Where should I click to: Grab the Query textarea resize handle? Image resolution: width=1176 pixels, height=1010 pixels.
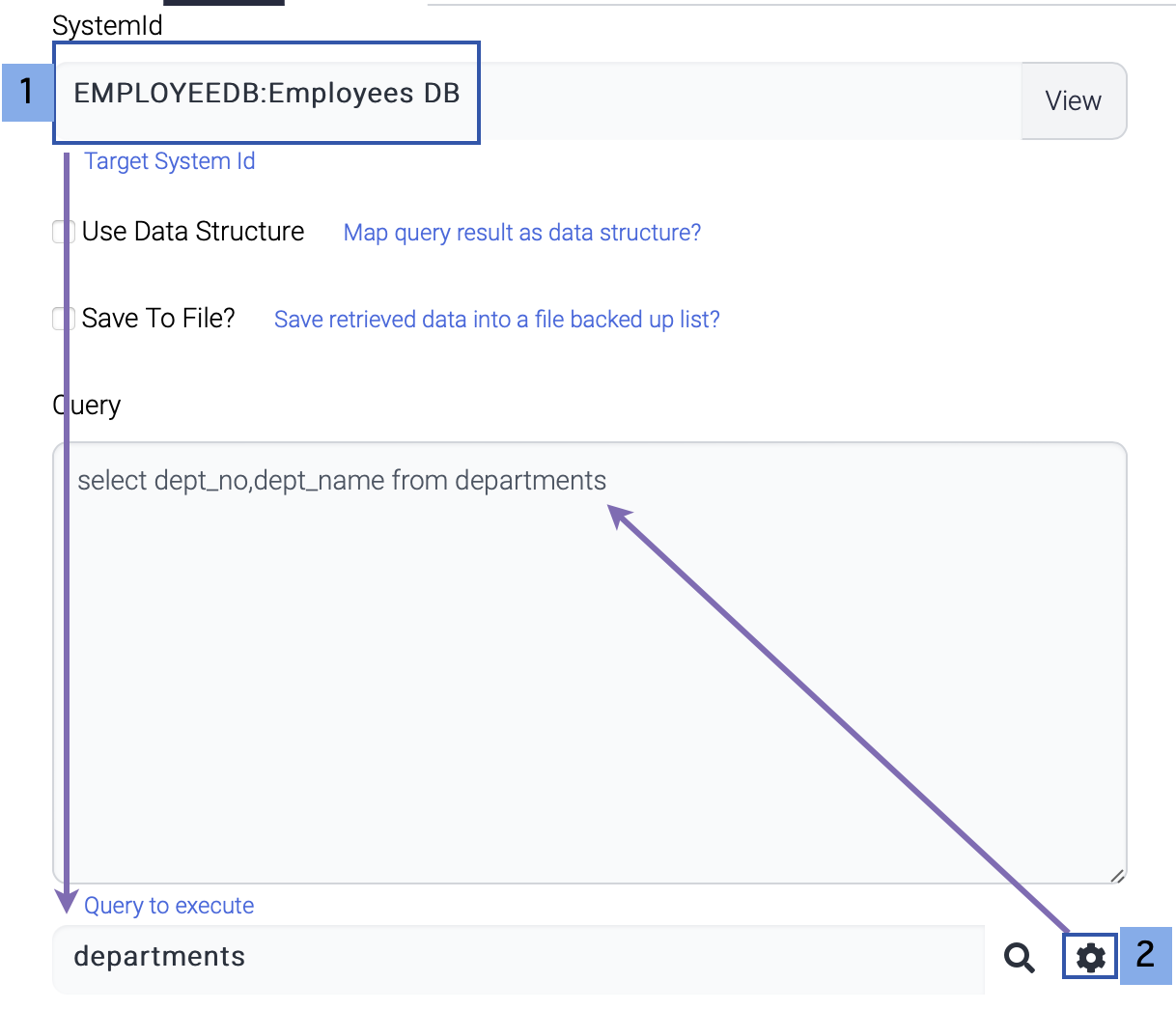click(1116, 875)
